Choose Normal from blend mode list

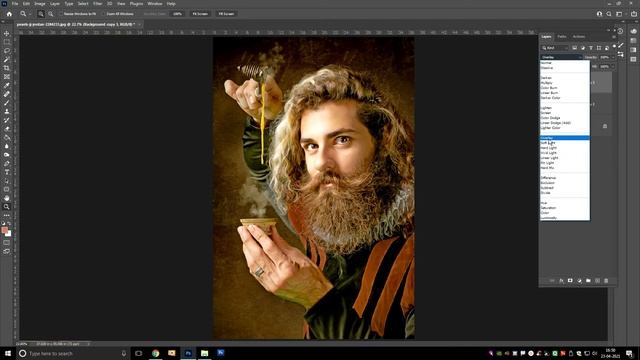tap(546, 63)
